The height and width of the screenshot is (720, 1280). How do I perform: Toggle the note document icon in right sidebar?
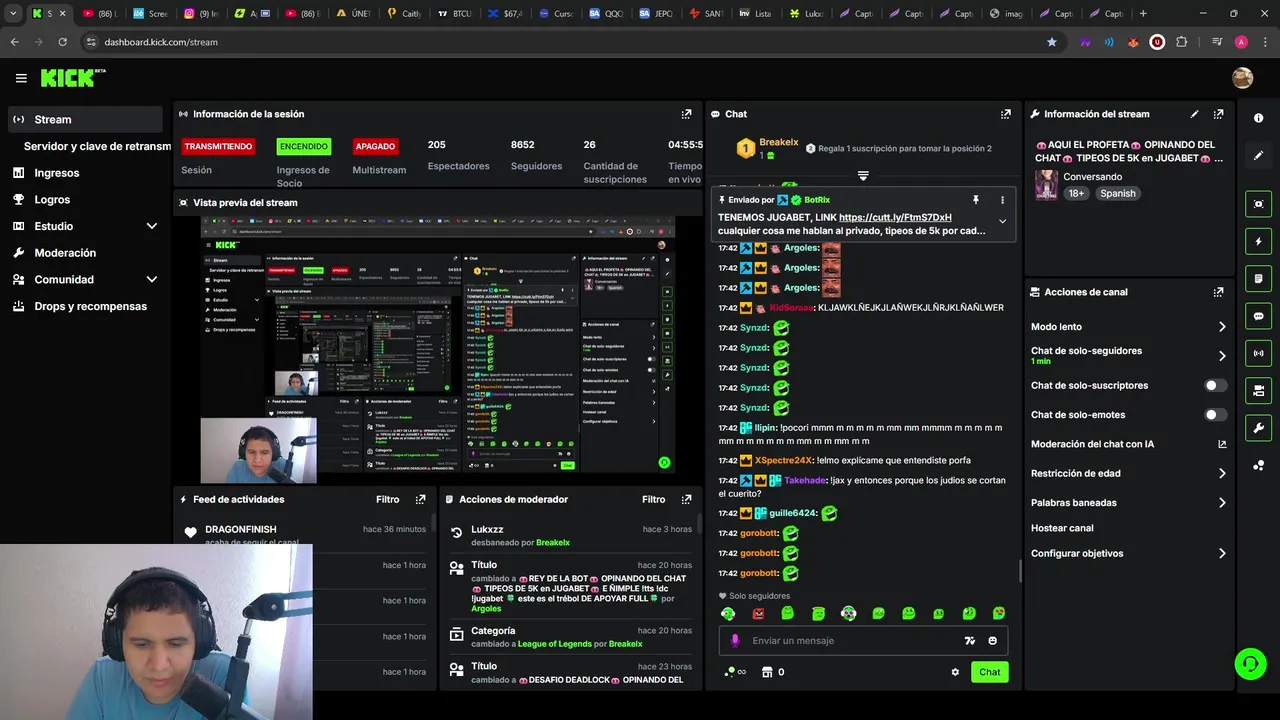(x=1258, y=279)
